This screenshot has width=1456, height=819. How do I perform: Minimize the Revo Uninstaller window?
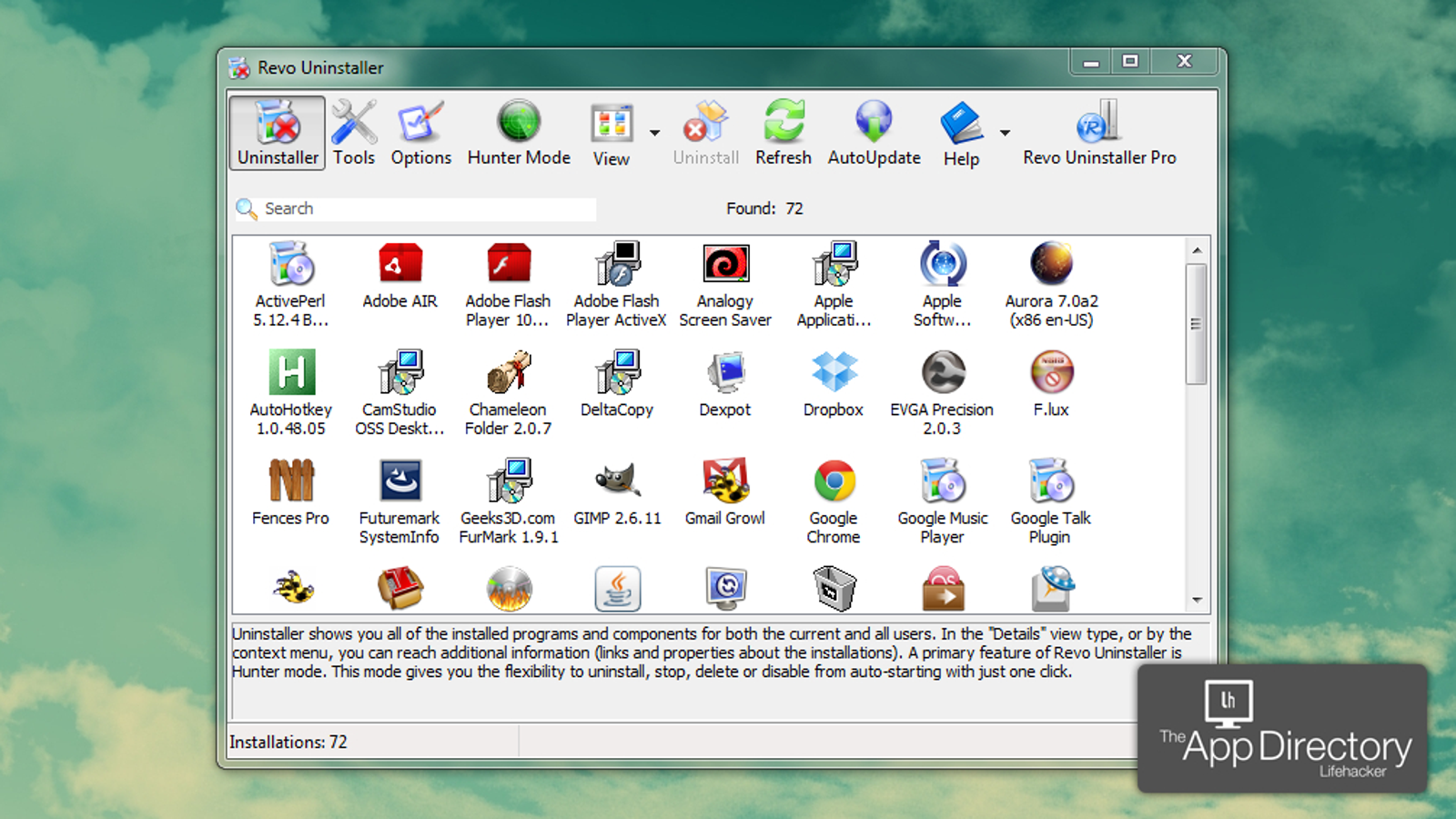(1090, 62)
